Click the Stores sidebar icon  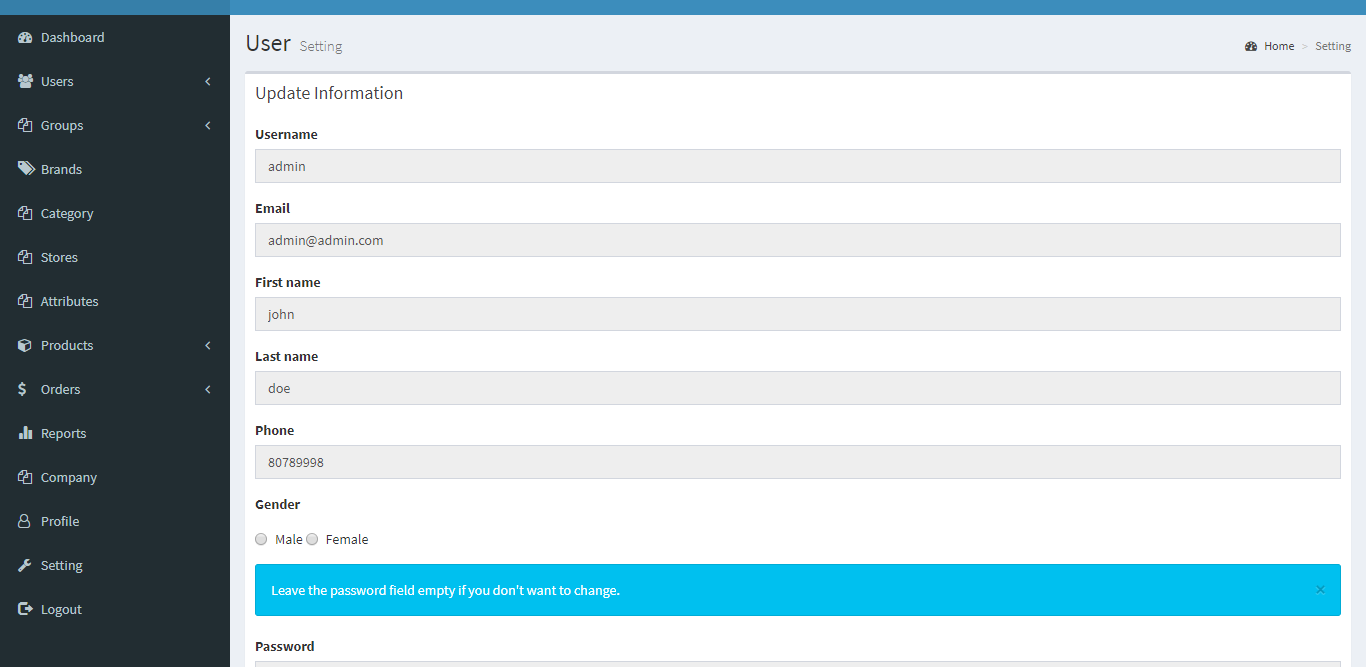(x=25, y=257)
